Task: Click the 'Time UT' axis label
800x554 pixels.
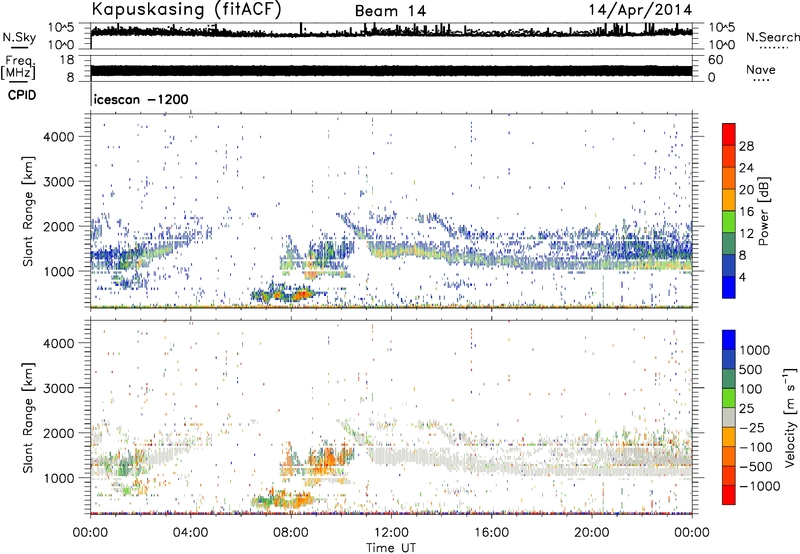Action: [391, 548]
